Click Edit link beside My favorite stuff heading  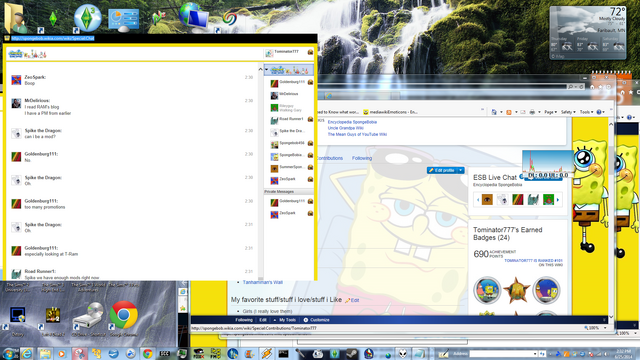[352, 300]
